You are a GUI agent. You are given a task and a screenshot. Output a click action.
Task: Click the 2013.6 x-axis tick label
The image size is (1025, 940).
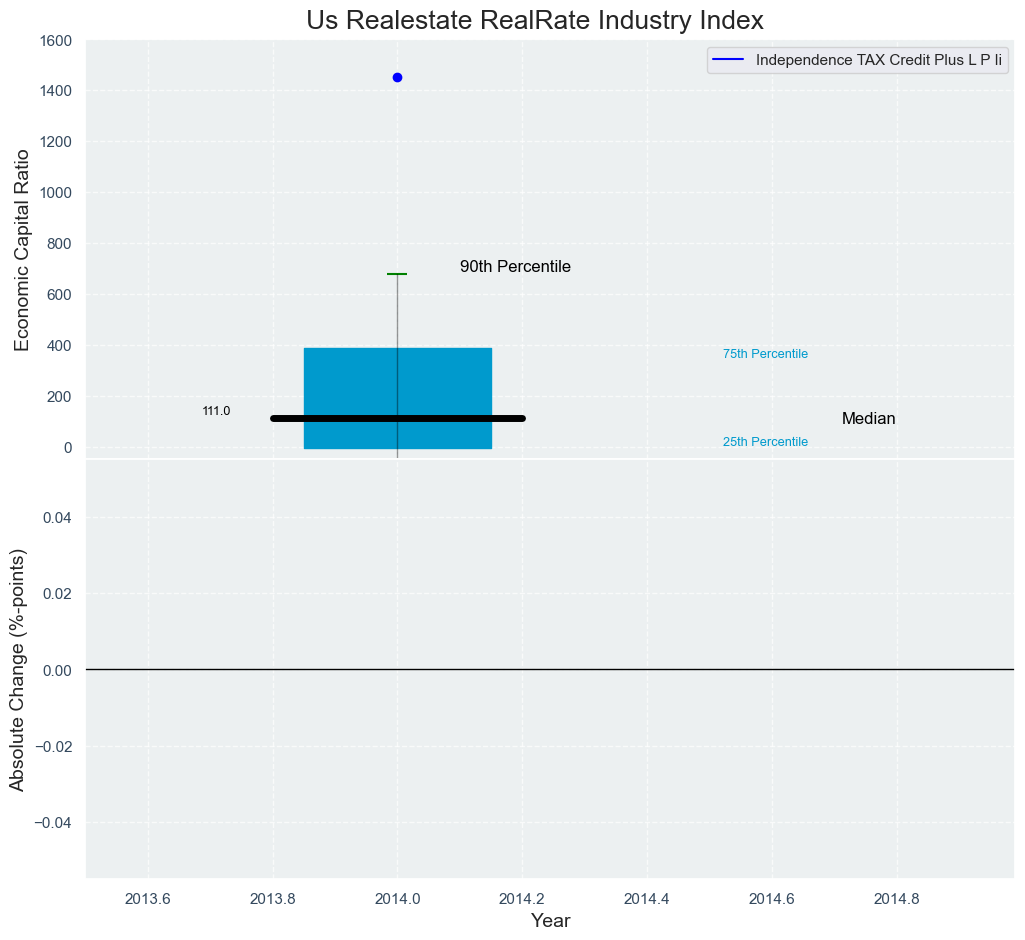(x=148, y=898)
